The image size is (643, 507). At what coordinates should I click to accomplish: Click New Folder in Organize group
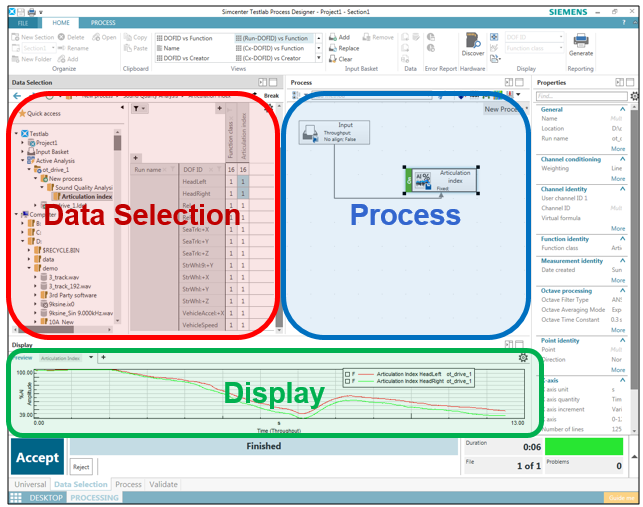click(x=32, y=59)
